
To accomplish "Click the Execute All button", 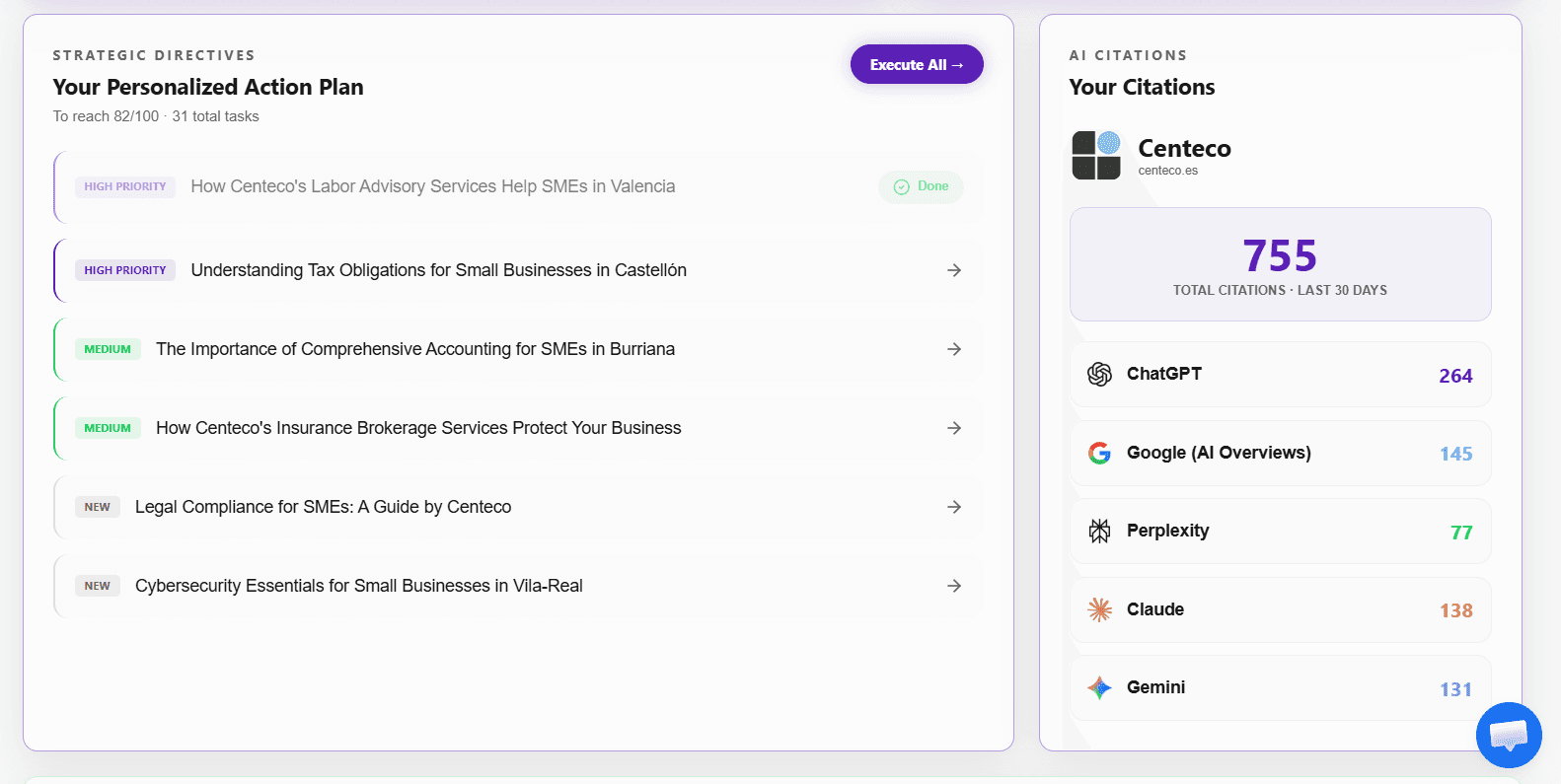I will click(917, 64).
